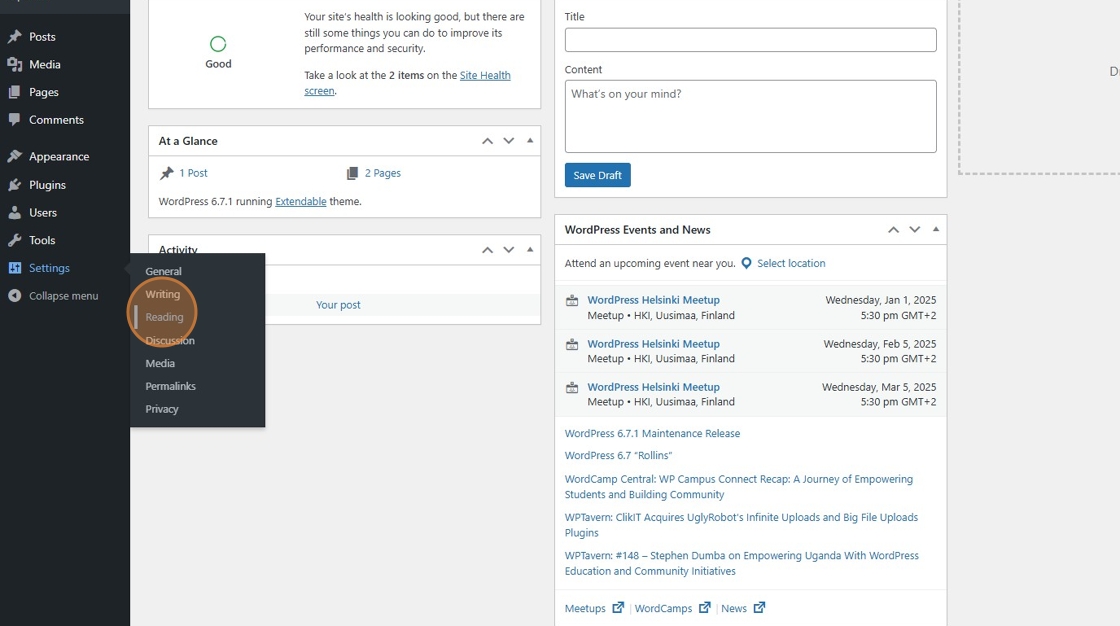1120x626 pixels.
Task: Open WPTavern #148 Stephen Dumba link
Action: click(741, 563)
